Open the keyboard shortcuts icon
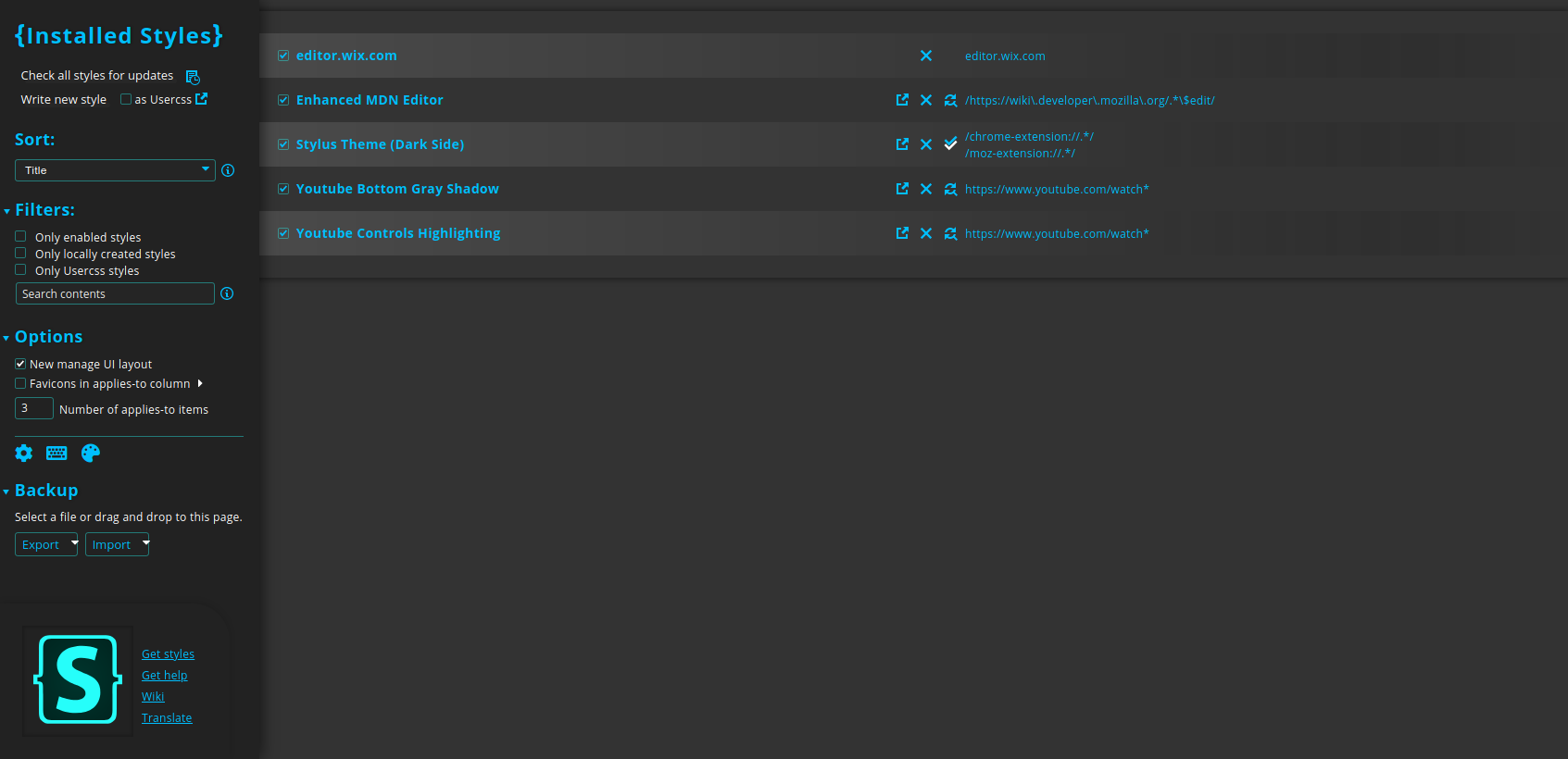 point(56,453)
